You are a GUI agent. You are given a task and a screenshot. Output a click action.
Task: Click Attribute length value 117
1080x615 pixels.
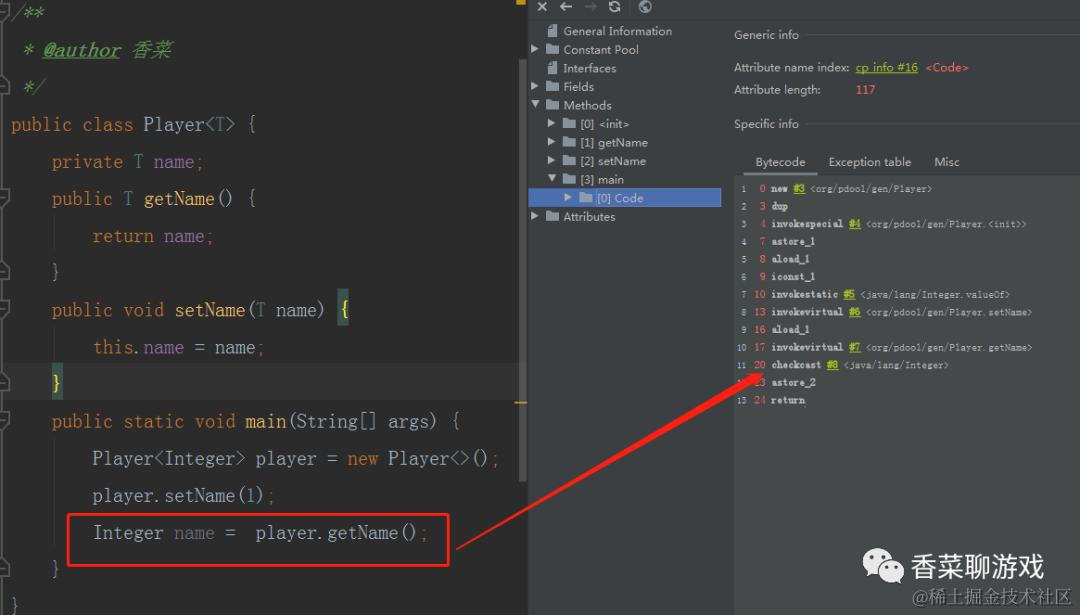pos(865,90)
